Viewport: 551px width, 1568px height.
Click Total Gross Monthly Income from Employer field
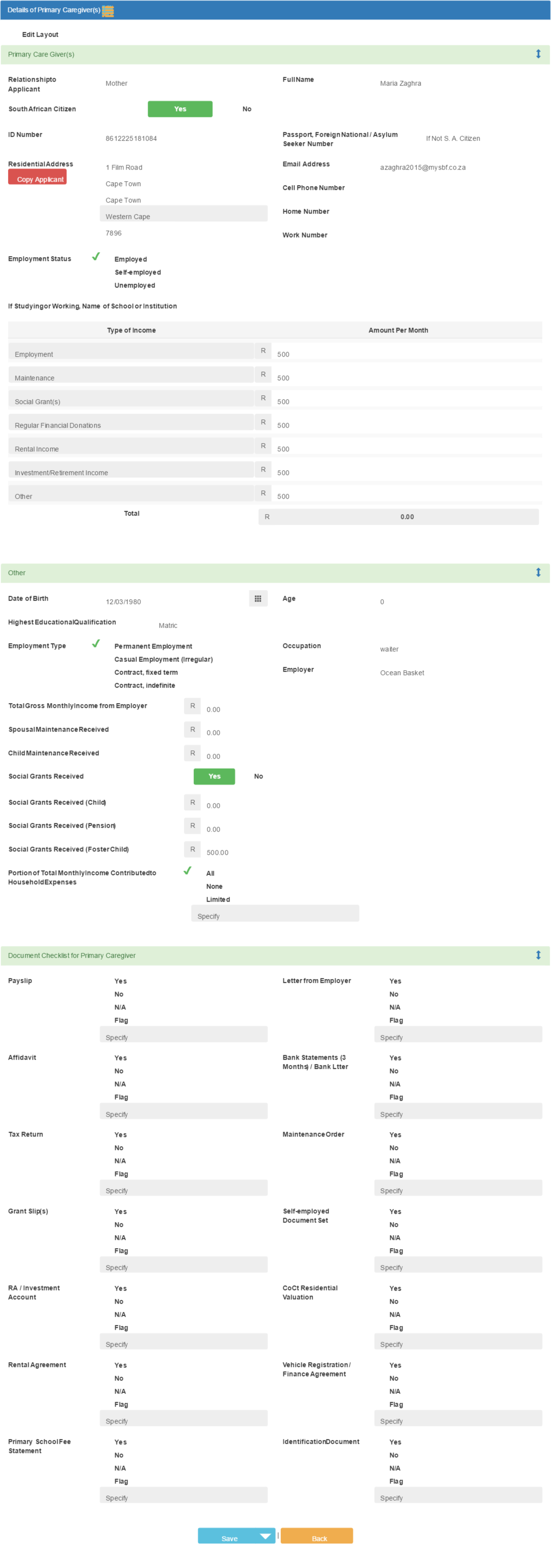pos(234,706)
